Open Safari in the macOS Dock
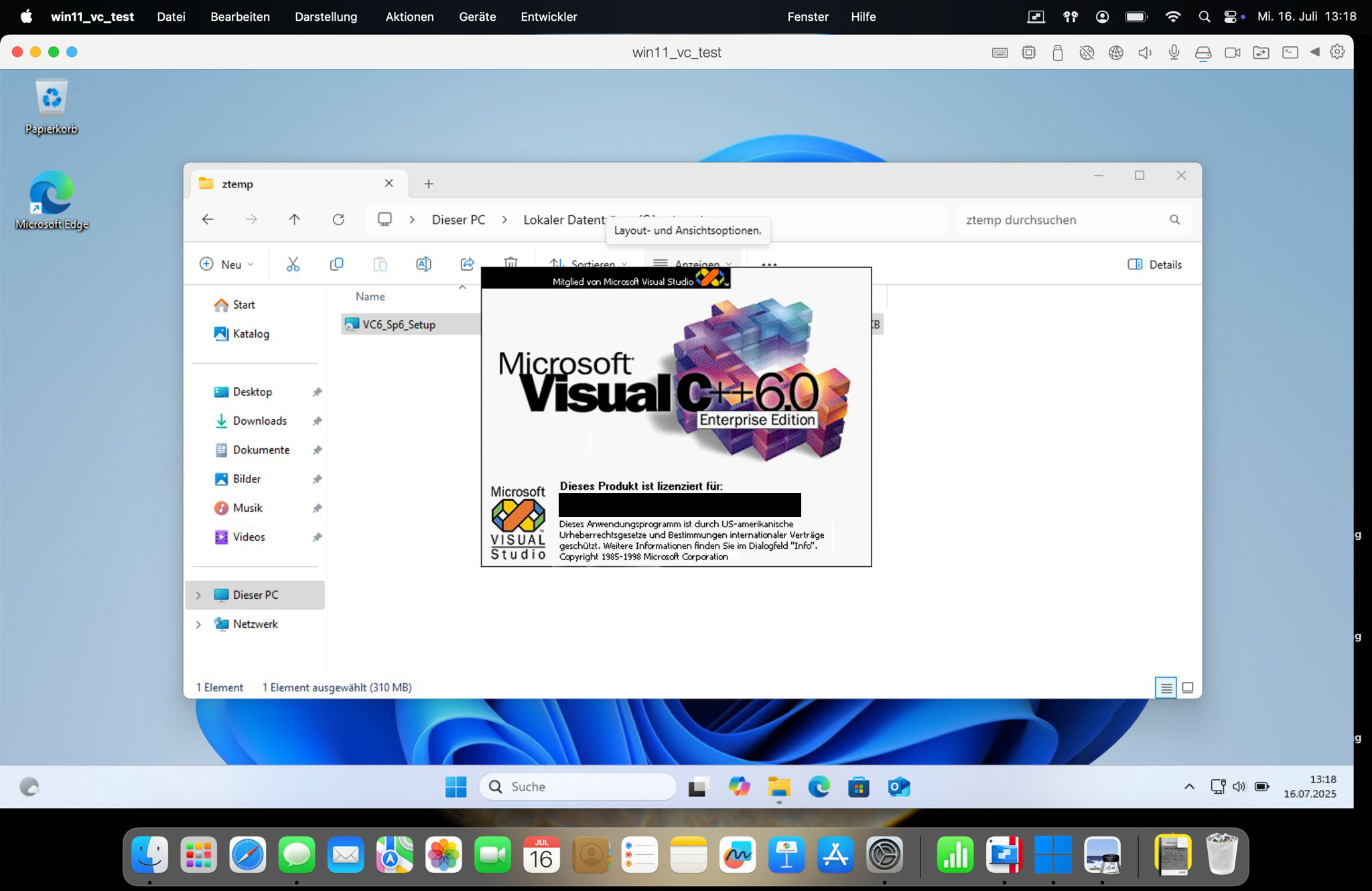Screen dimensions: 1372x891 click(247, 854)
